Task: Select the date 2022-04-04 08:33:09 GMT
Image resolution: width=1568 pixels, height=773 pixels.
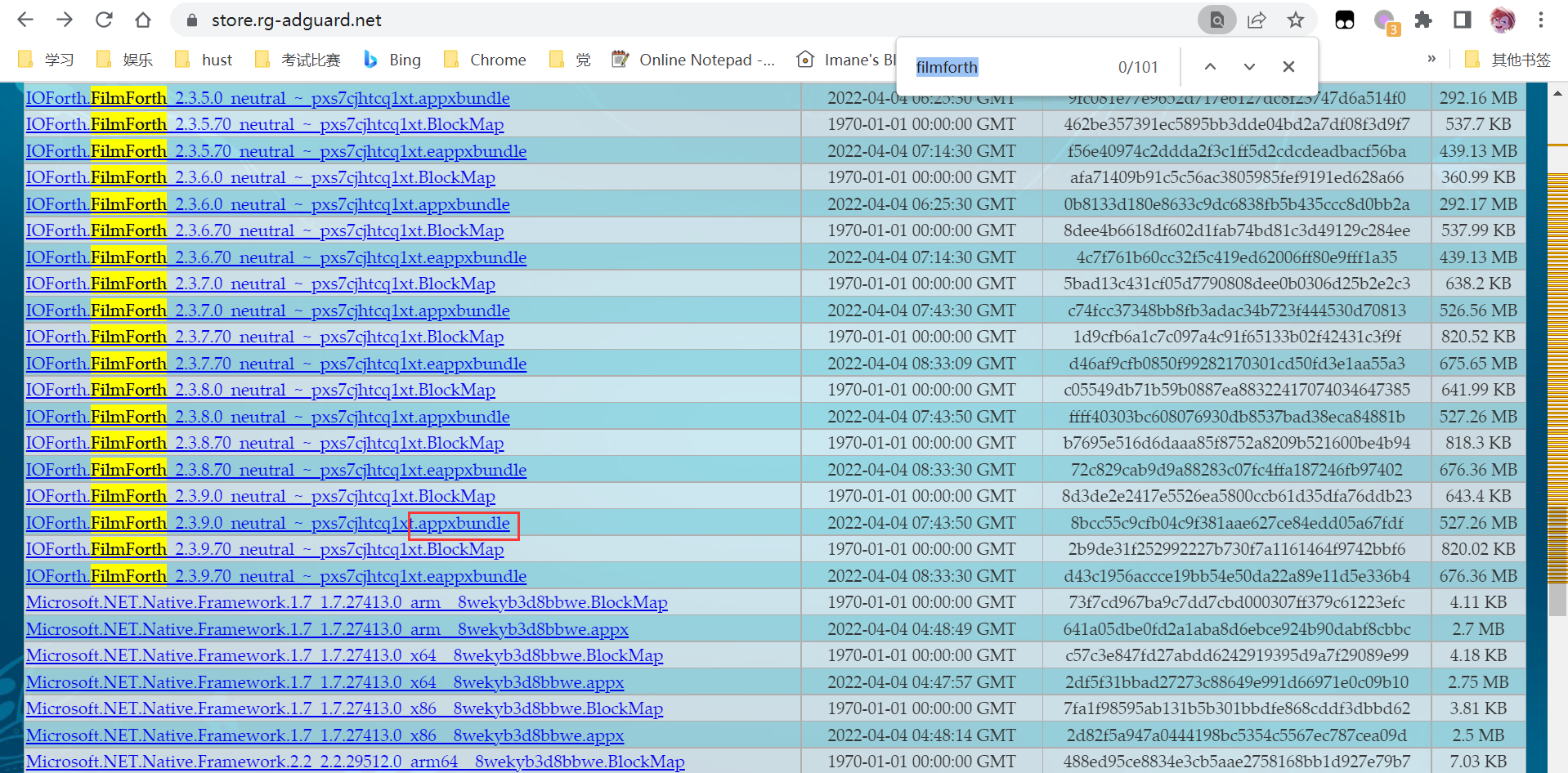Action: pyautogui.click(x=921, y=364)
